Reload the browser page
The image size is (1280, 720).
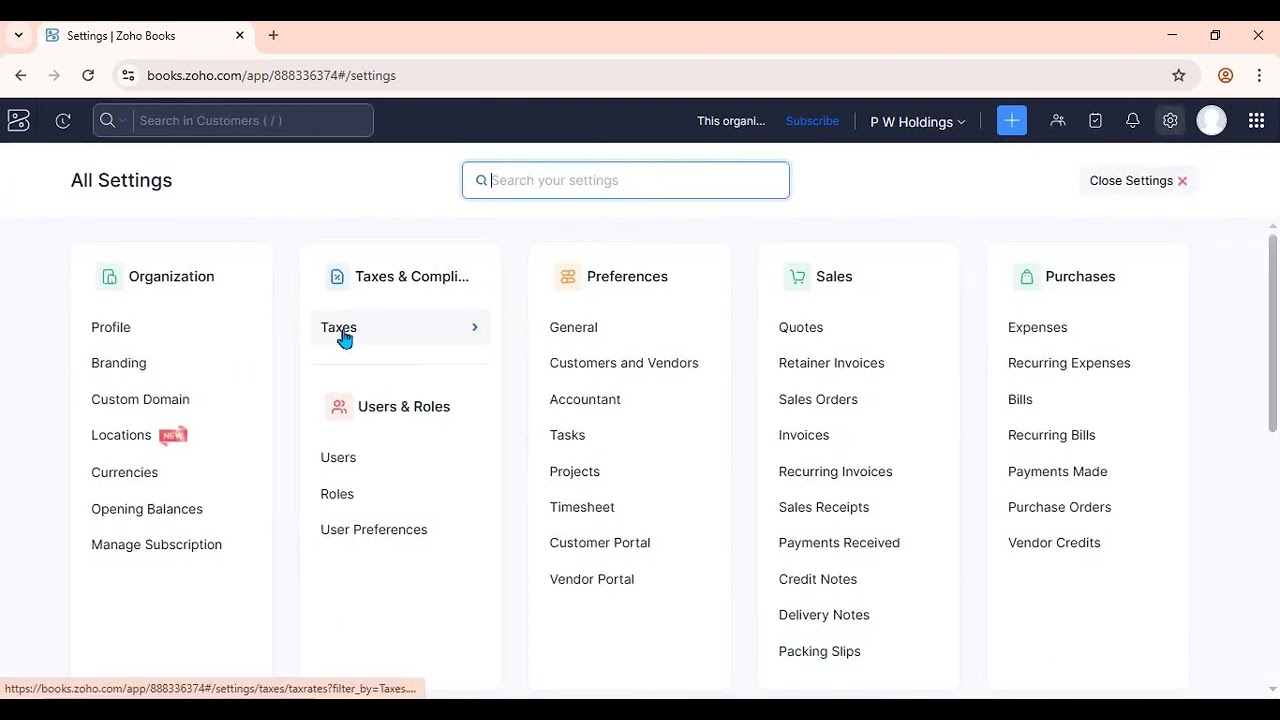(88, 75)
